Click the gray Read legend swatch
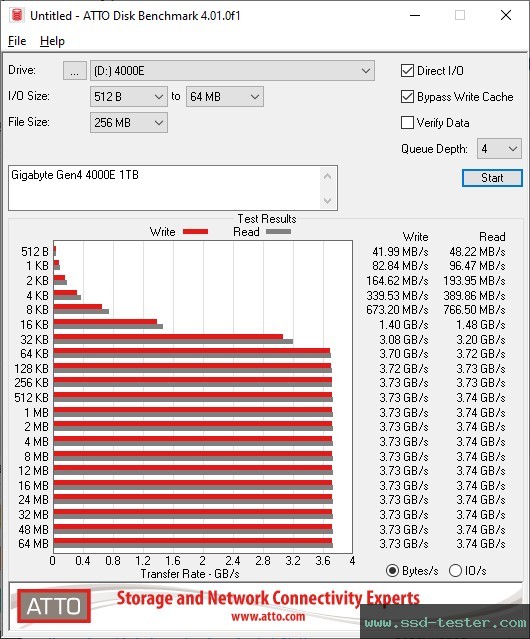This screenshot has height=639, width=530. (278, 232)
